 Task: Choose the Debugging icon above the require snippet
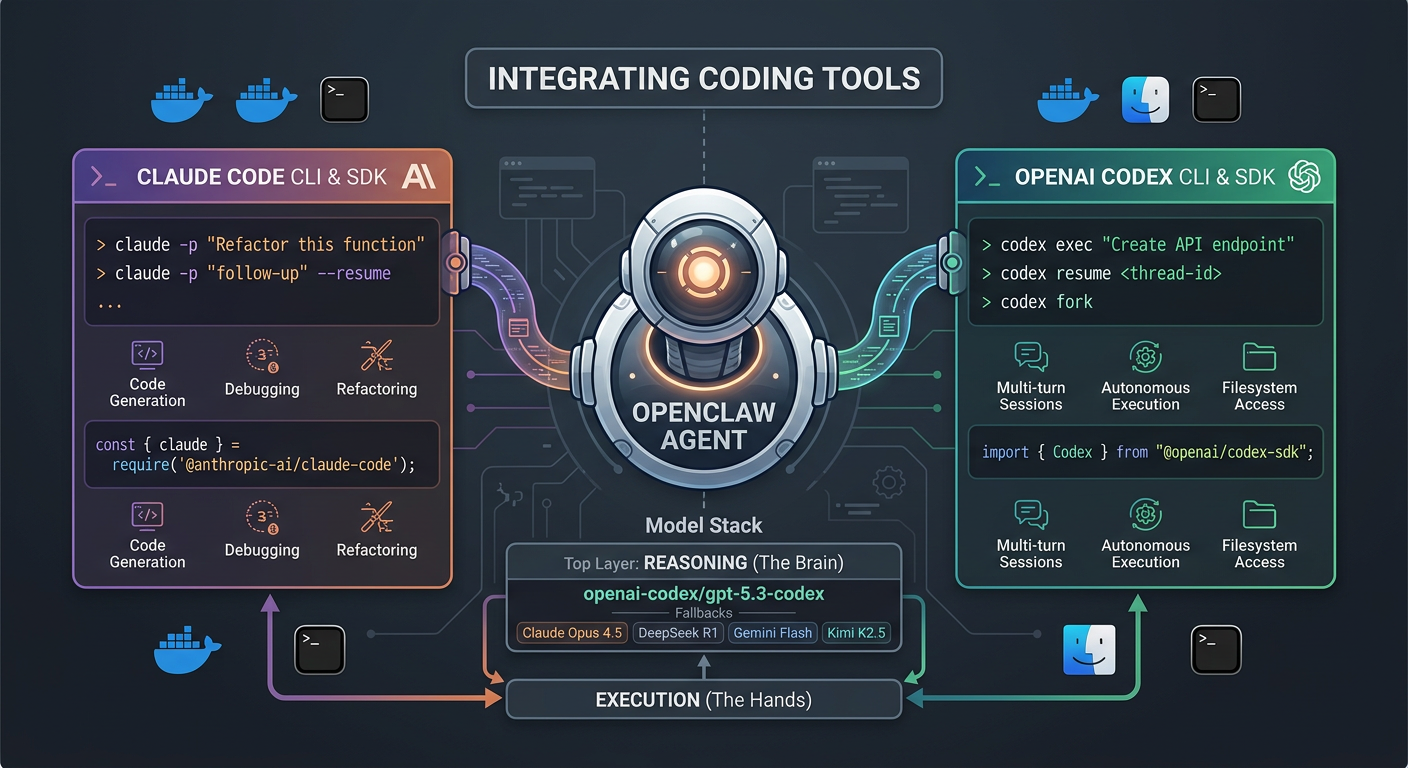click(262, 356)
